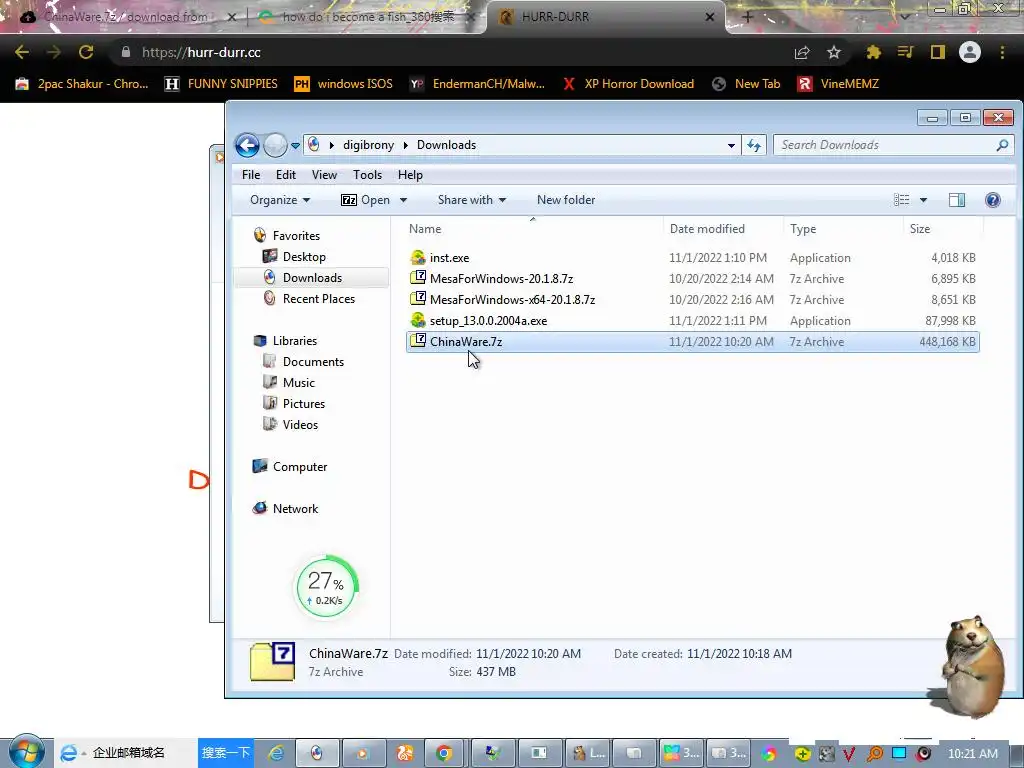Click the Chrome reload button
The height and width of the screenshot is (768, 1024).
point(86,52)
